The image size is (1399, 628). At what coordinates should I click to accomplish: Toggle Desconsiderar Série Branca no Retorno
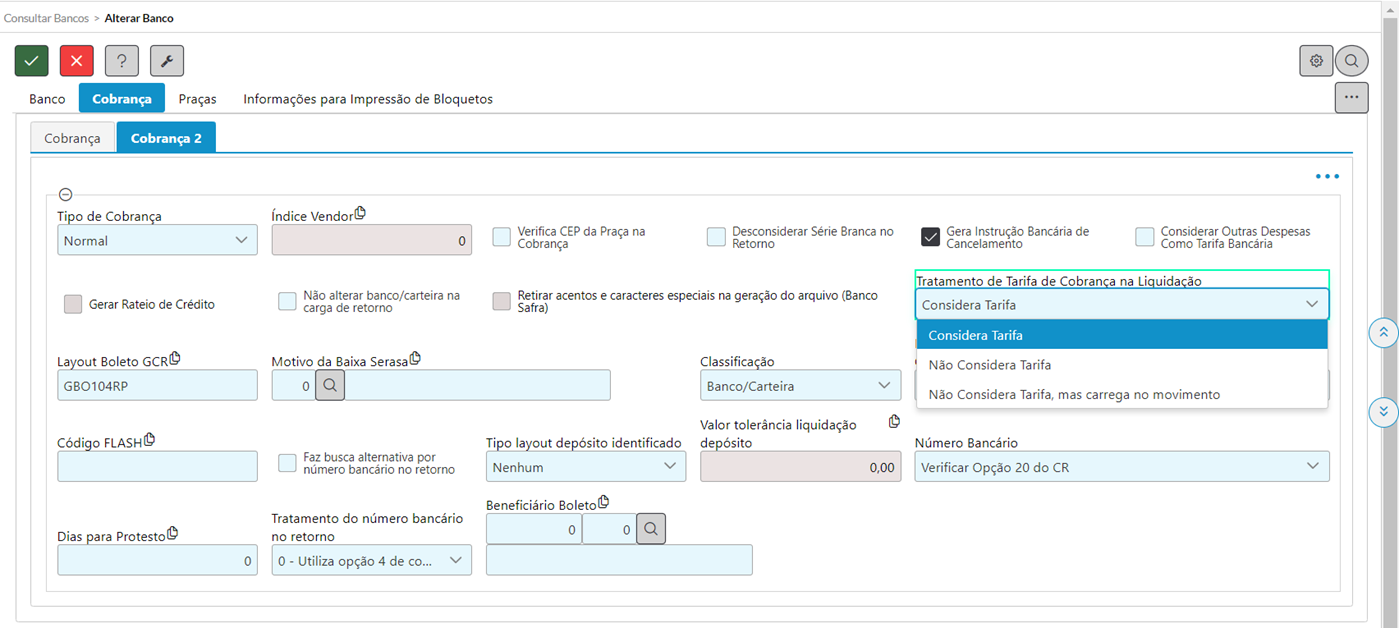[716, 237]
